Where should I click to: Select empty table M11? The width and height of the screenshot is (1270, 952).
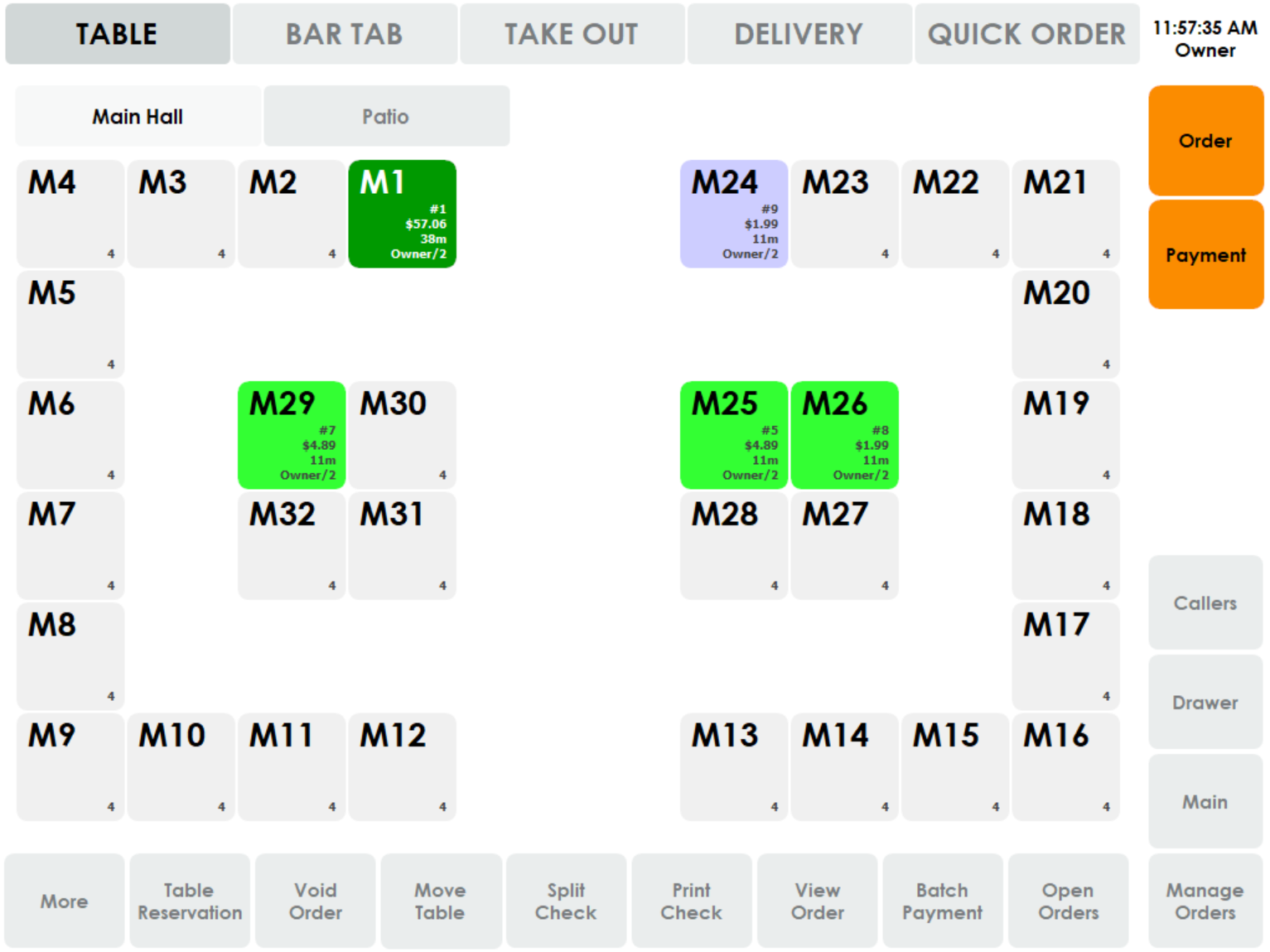coord(292,767)
